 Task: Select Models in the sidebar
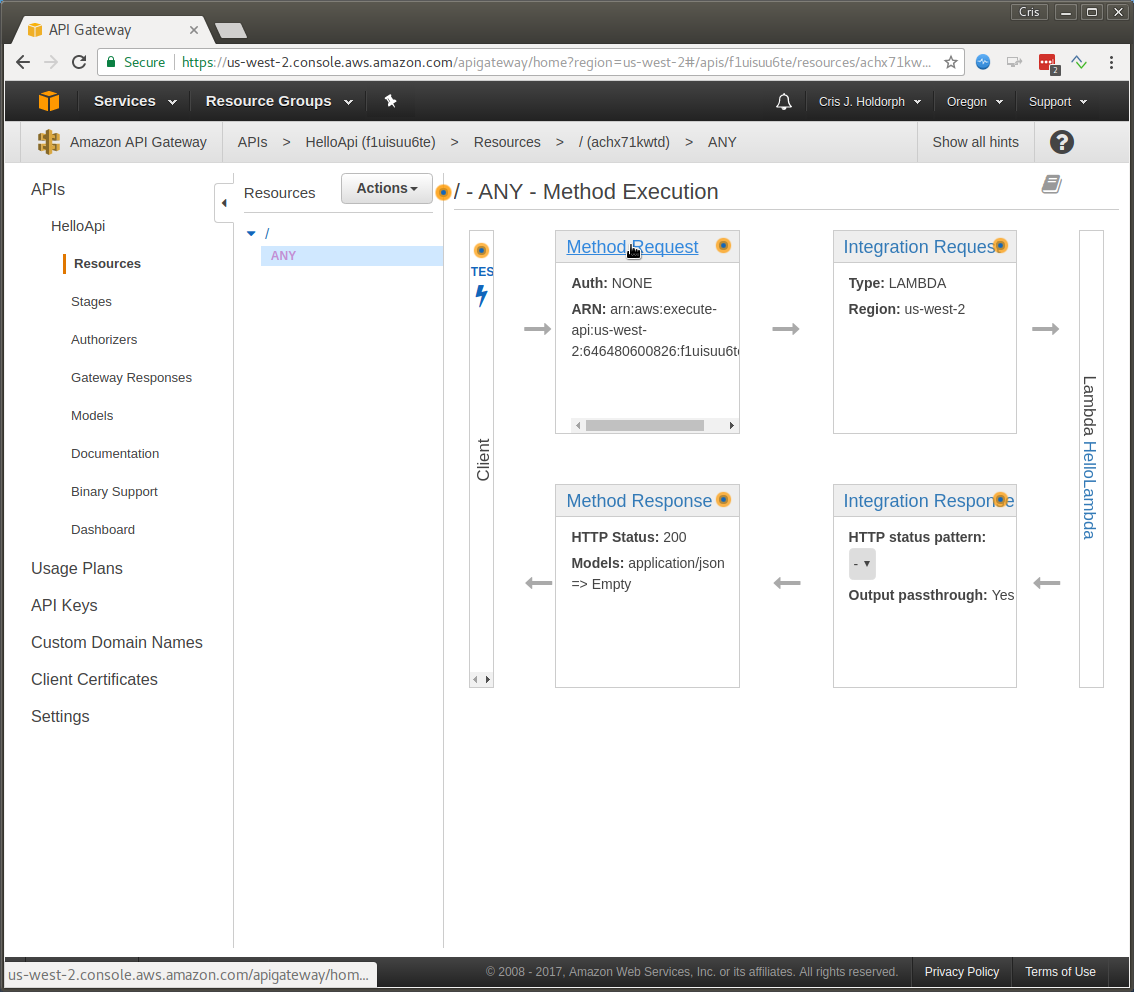click(x=92, y=416)
